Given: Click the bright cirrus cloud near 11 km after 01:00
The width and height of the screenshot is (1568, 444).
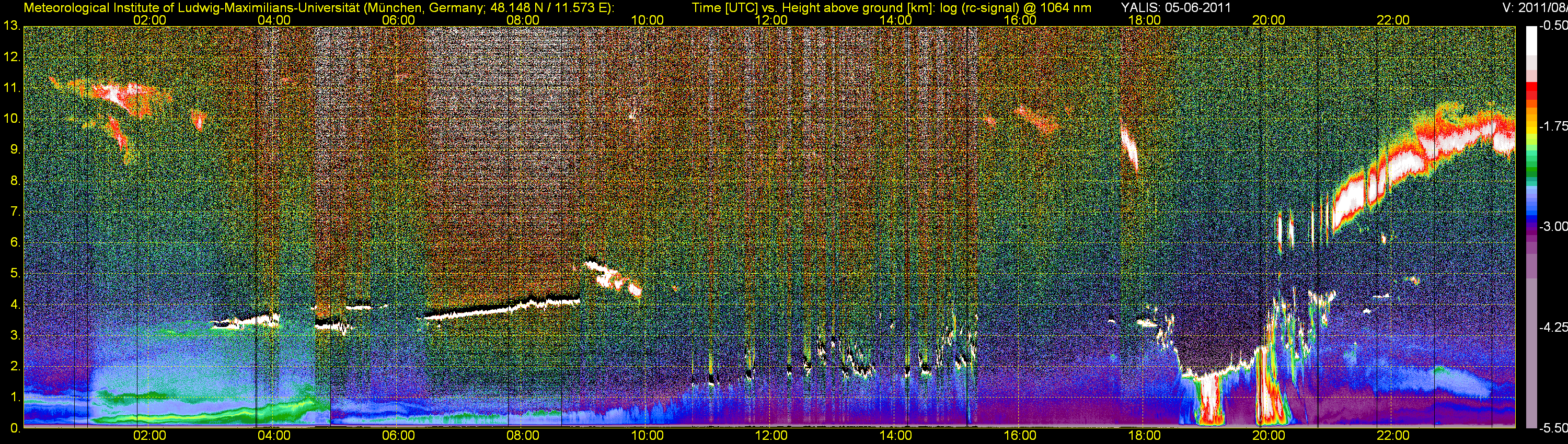Looking at the screenshot, I should 125,96.
